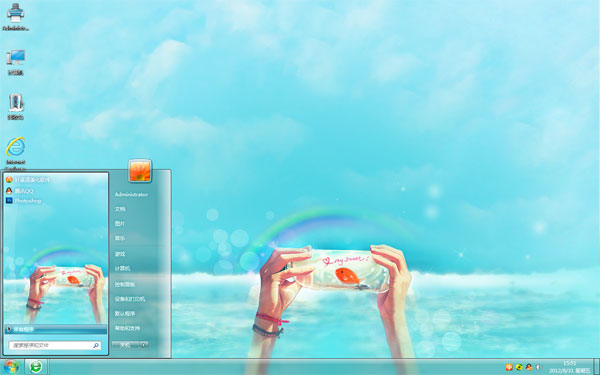
Task: Click the Start menu search box
Action: [55, 345]
